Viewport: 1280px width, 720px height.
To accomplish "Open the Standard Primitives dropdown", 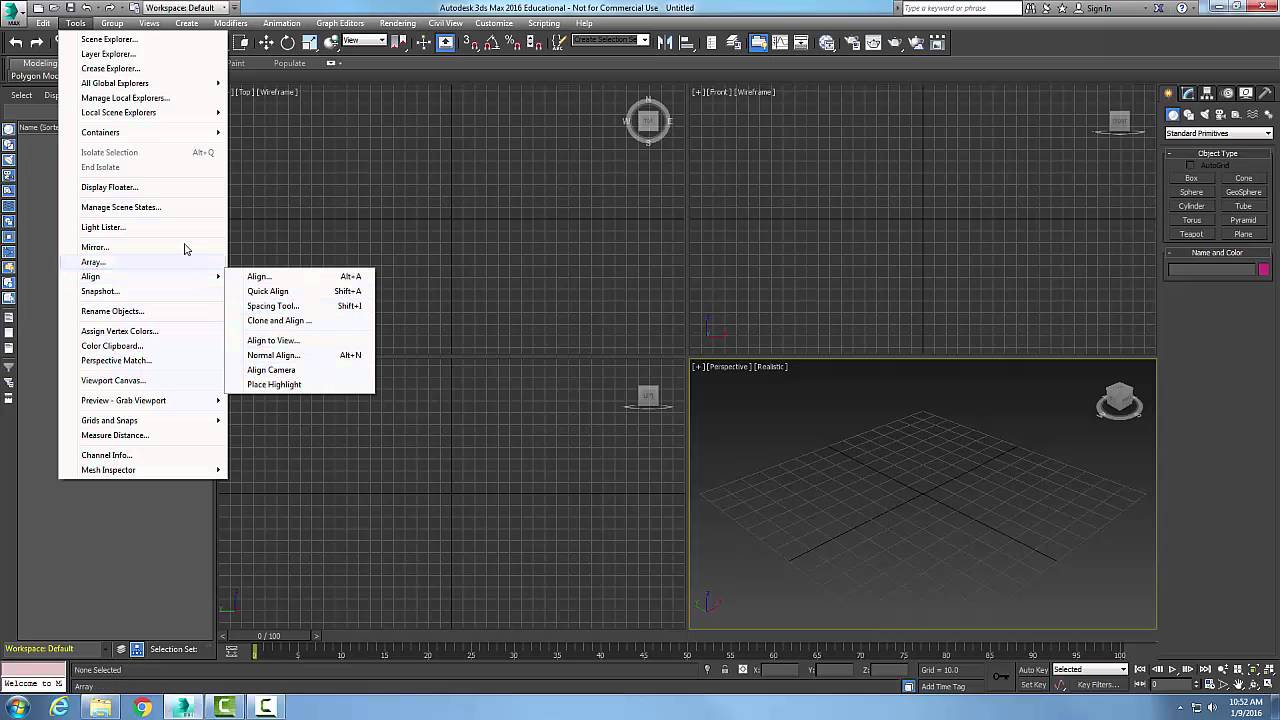I will (1219, 133).
